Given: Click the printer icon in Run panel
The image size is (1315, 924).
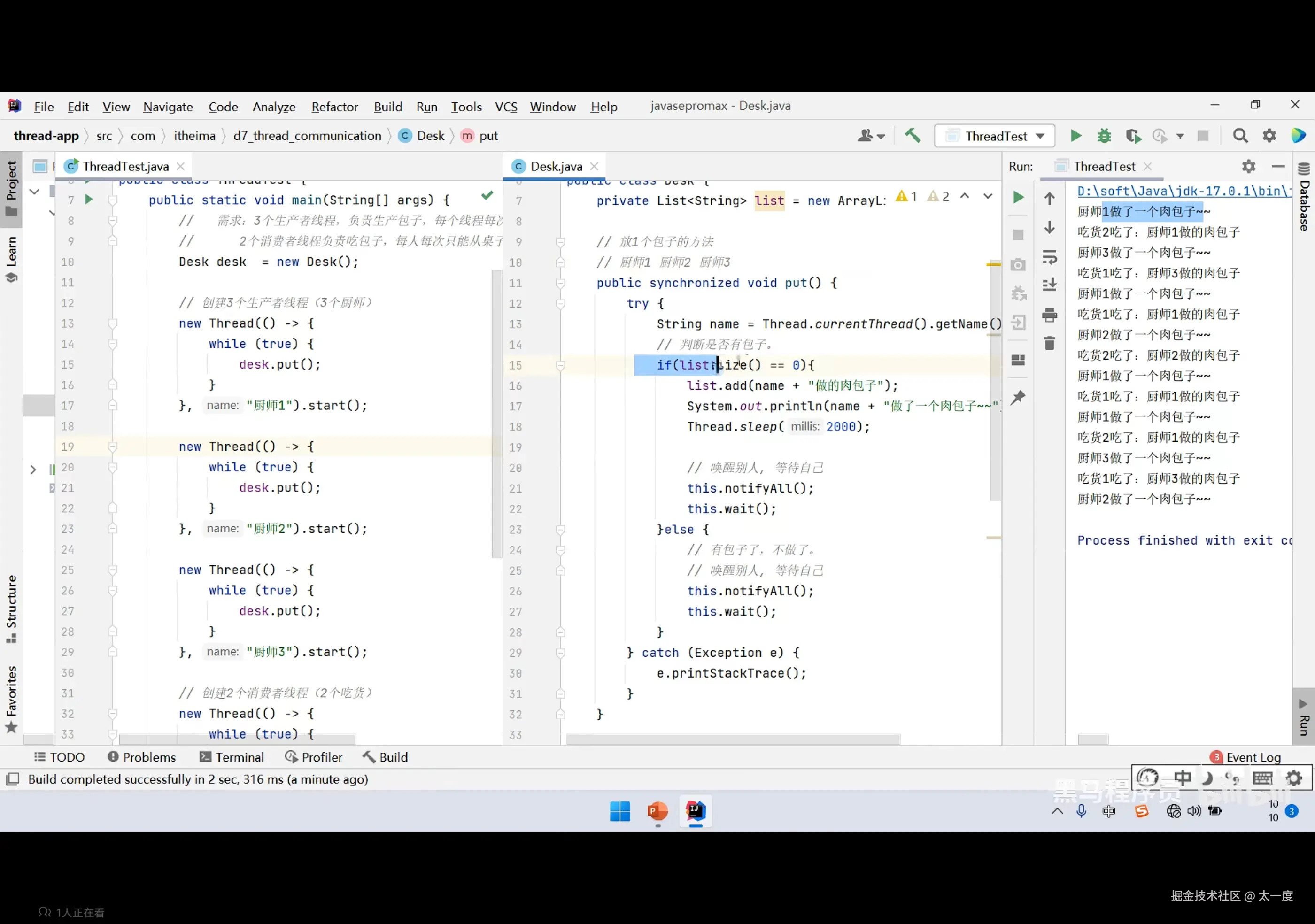Looking at the screenshot, I should (1049, 315).
